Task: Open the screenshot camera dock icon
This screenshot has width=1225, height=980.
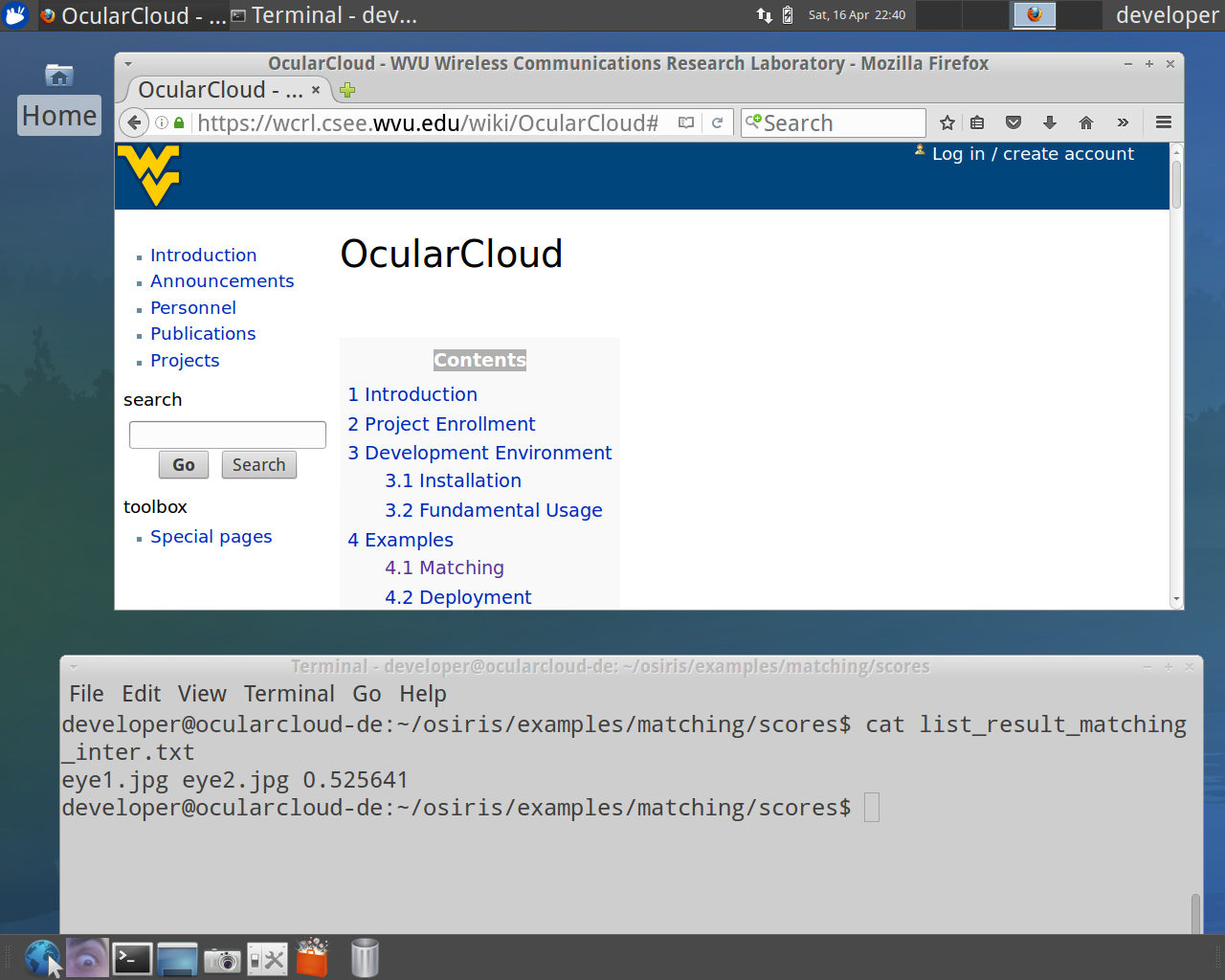Action: click(x=222, y=959)
